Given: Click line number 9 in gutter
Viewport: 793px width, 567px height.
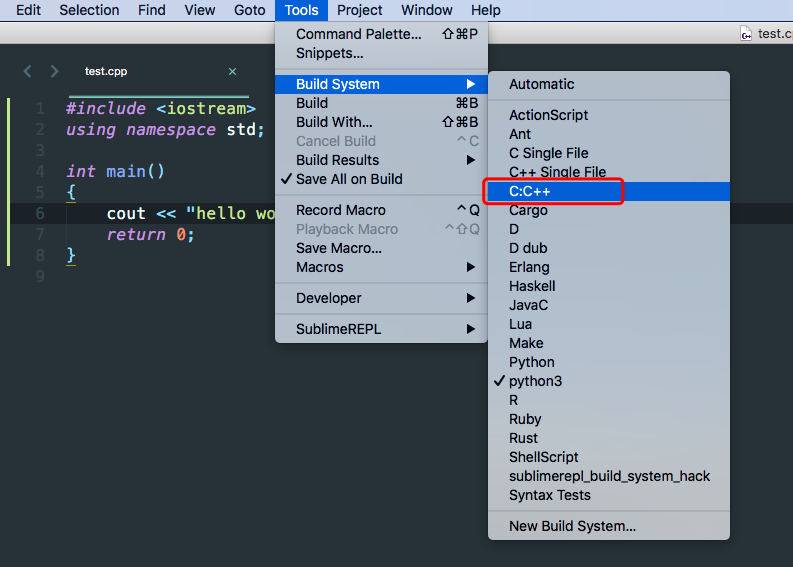Looking at the screenshot, I should [40, 276].
